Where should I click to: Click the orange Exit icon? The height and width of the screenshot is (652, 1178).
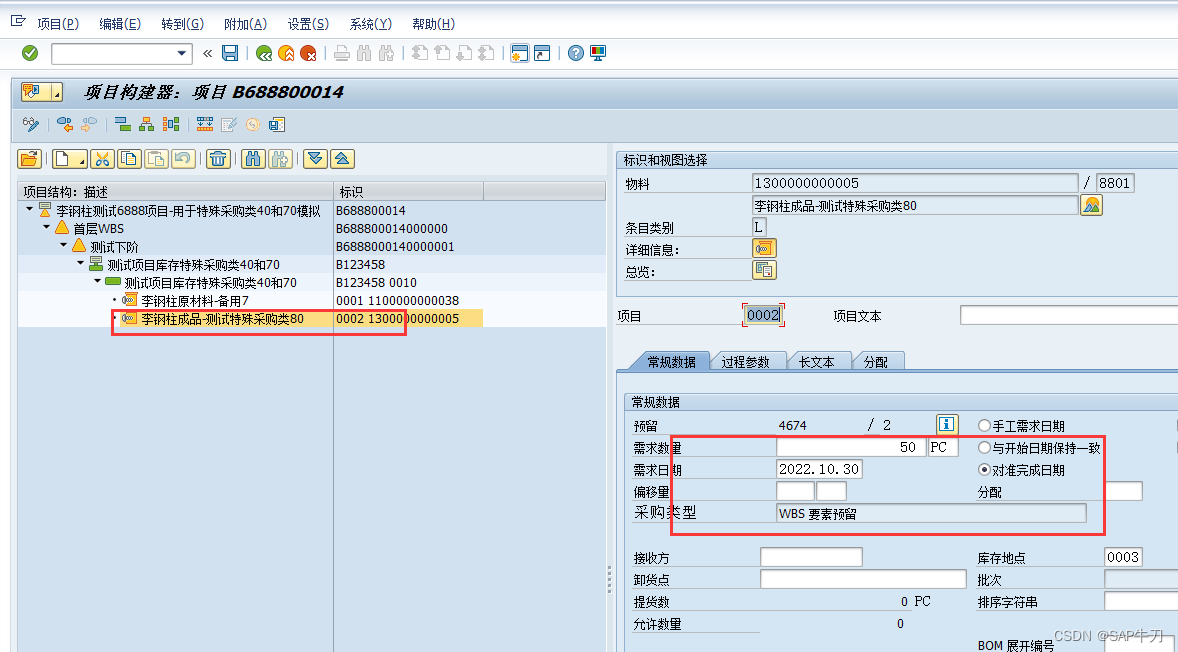tap(286, 53)
